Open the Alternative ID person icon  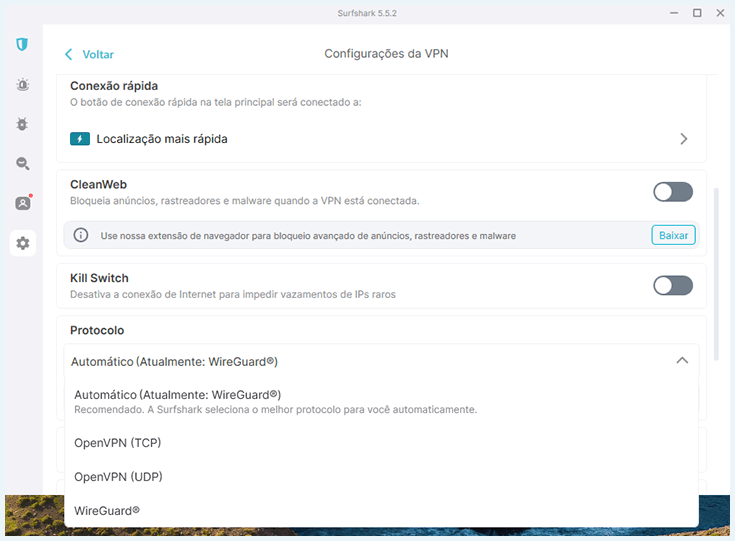pyautogui.click(x=22, y=203)
